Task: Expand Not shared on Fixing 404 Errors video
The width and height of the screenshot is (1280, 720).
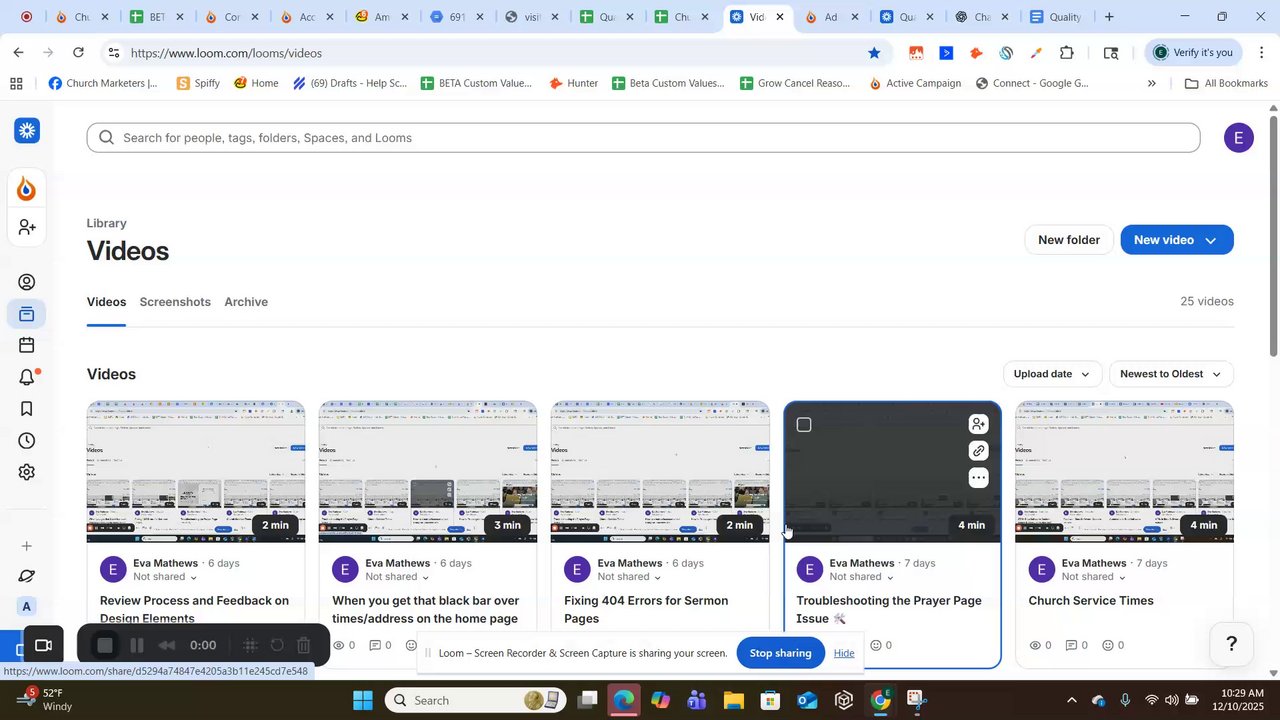Action: 630,577
